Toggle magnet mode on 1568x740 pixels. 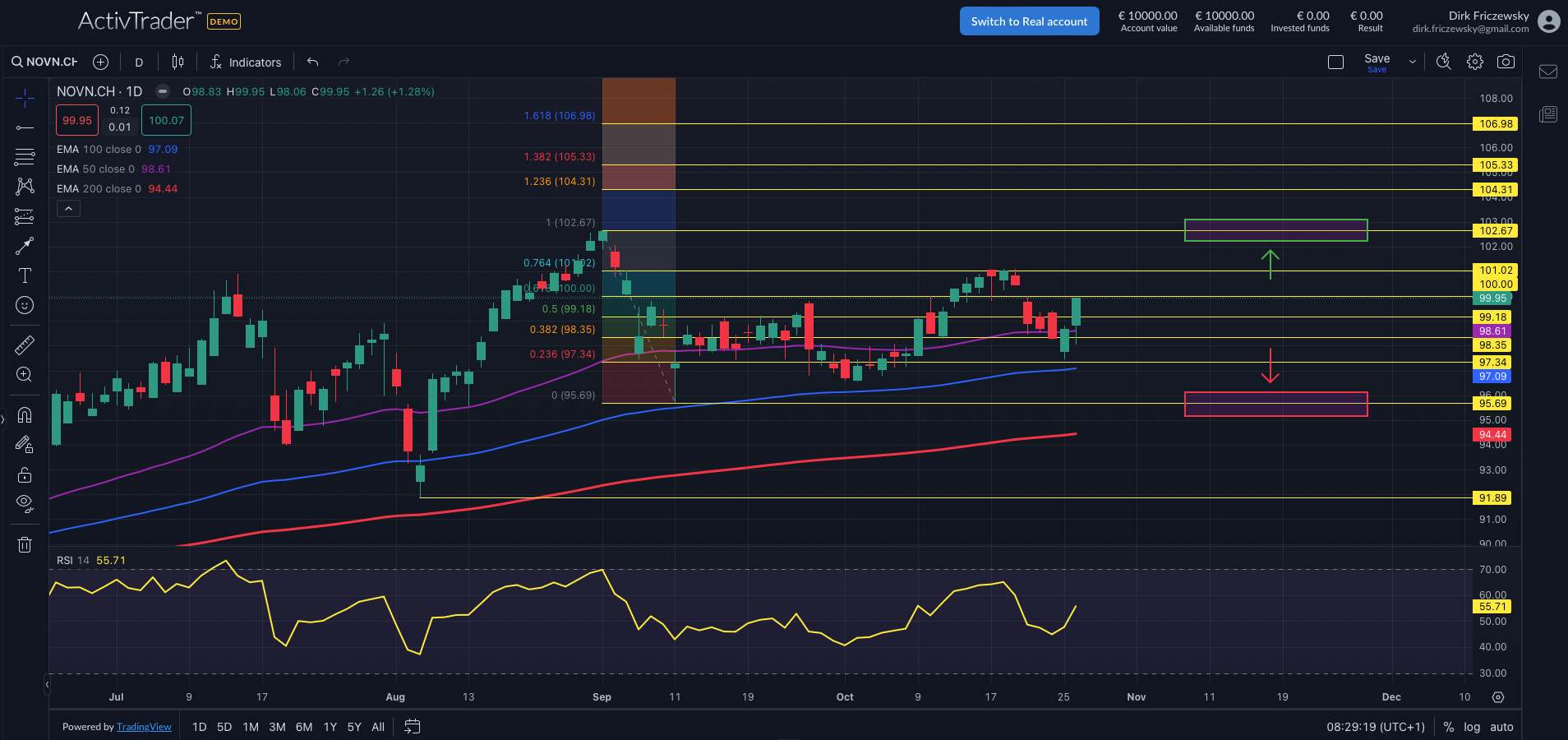pos(25,414)
